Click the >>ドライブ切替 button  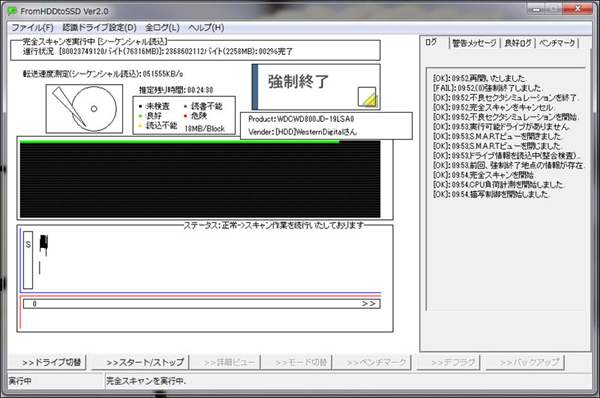point(47,362)
